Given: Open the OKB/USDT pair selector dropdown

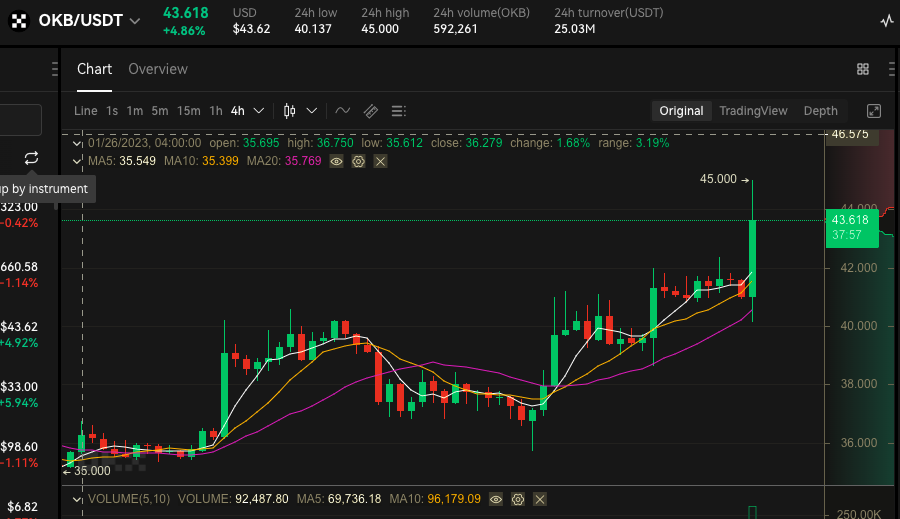Looking at the screenshot, I should point(135,21).
